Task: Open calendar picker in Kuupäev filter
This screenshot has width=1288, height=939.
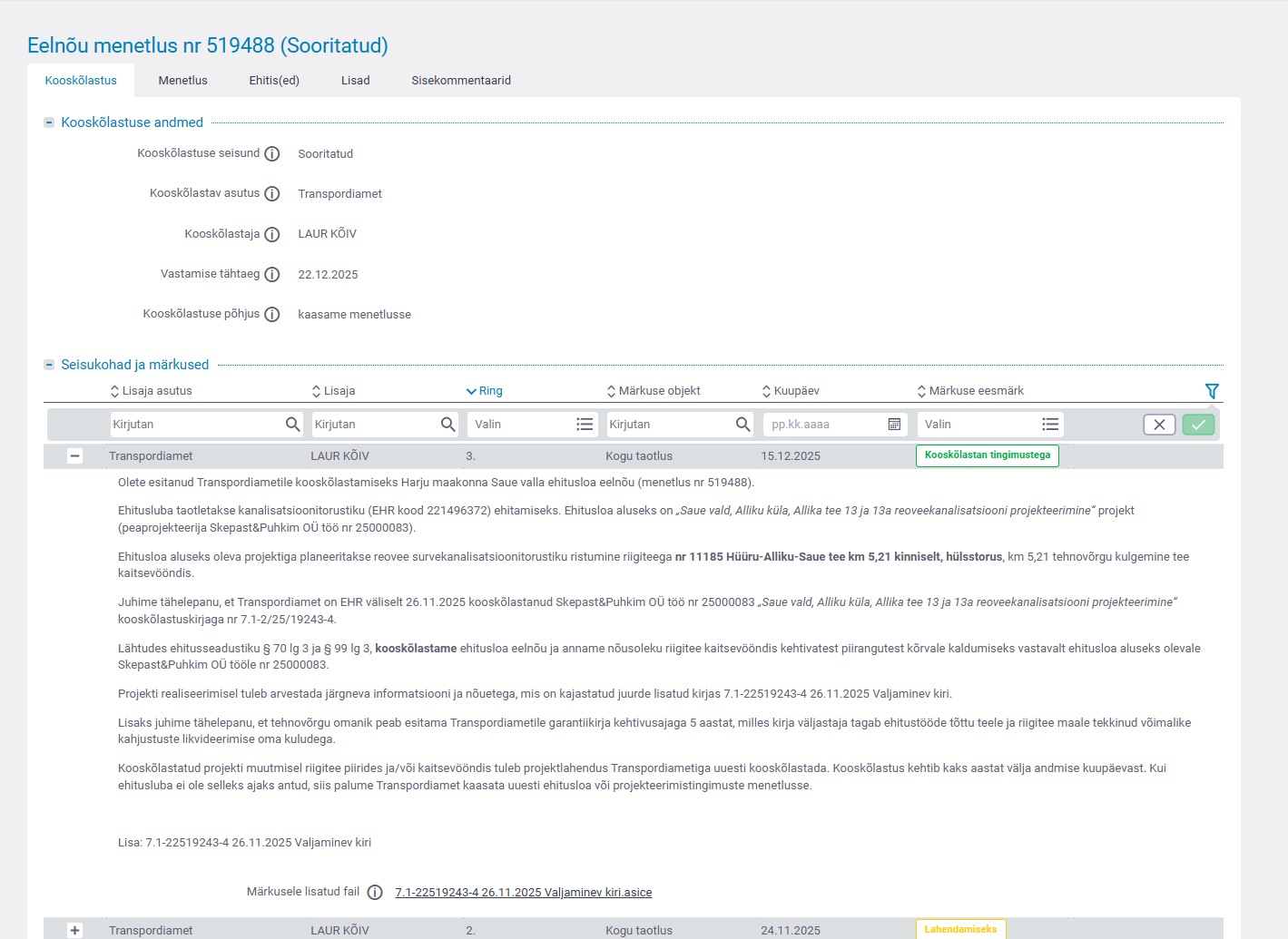Action: [x=894, y=425]
